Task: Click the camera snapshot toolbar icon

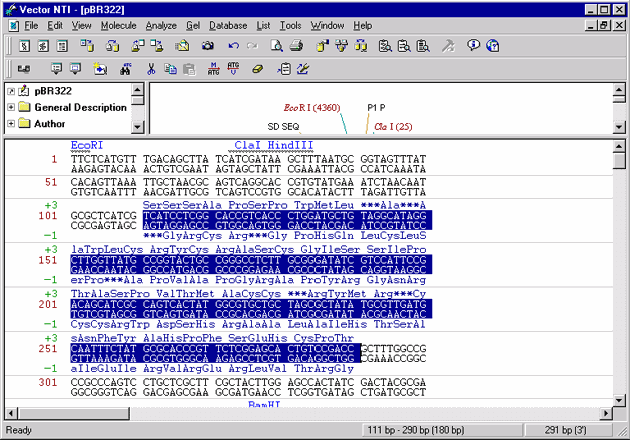Action: click(x=208, y=46)
